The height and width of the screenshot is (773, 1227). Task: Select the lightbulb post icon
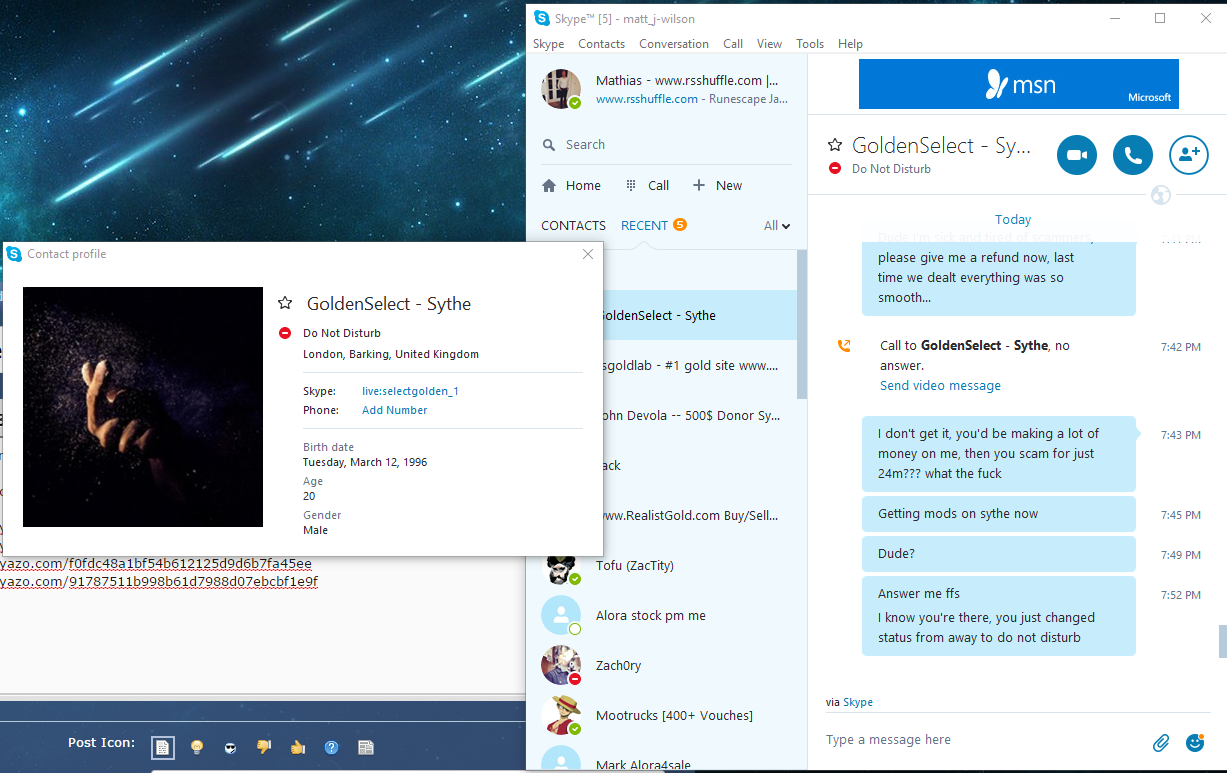pyautogui.click(x=197, y=747)
